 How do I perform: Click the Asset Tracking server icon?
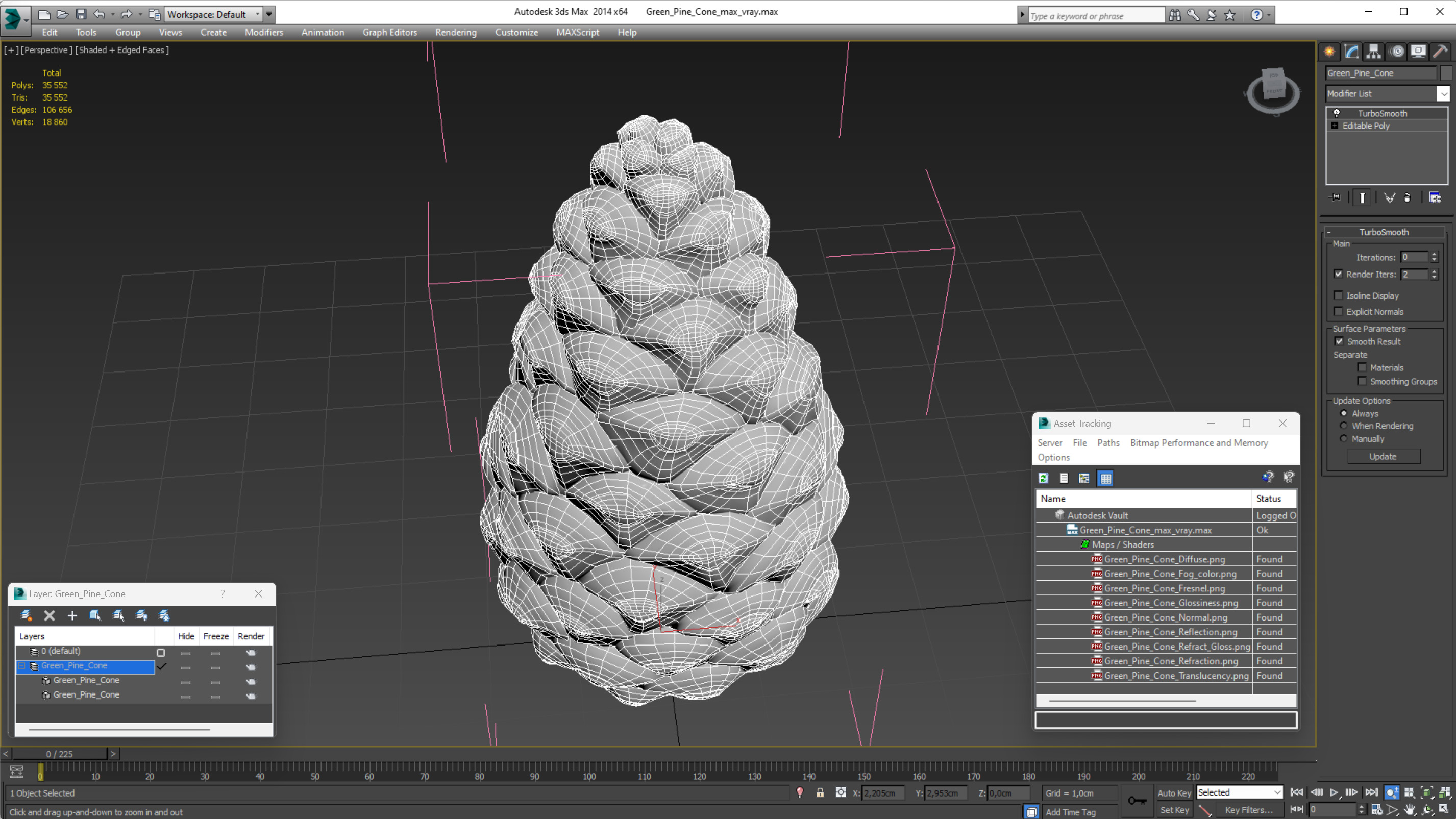click(x=1050, y=442)
